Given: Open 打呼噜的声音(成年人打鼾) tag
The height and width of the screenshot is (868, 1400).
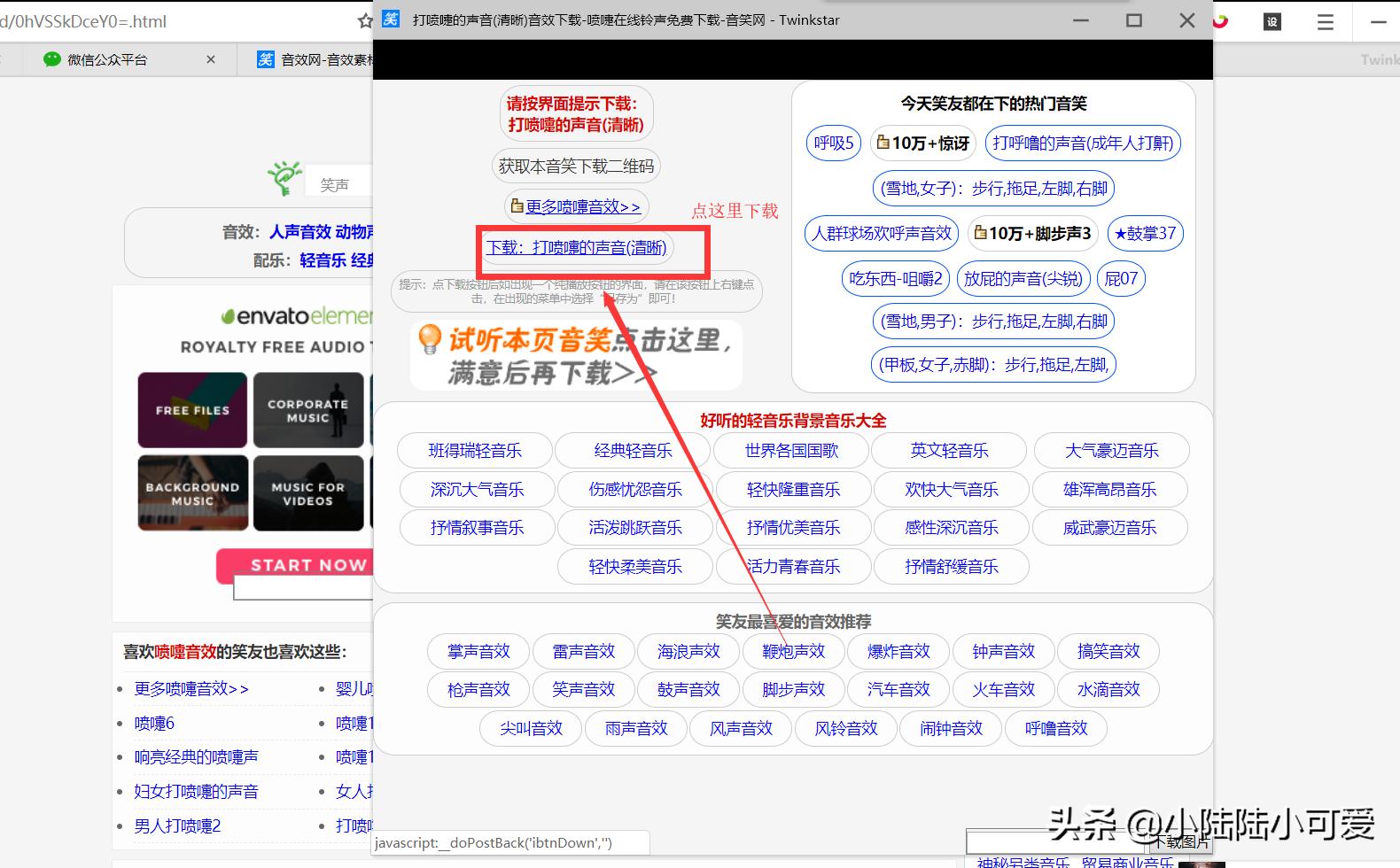Looking at the screenshot, I should click(1083, 143).
